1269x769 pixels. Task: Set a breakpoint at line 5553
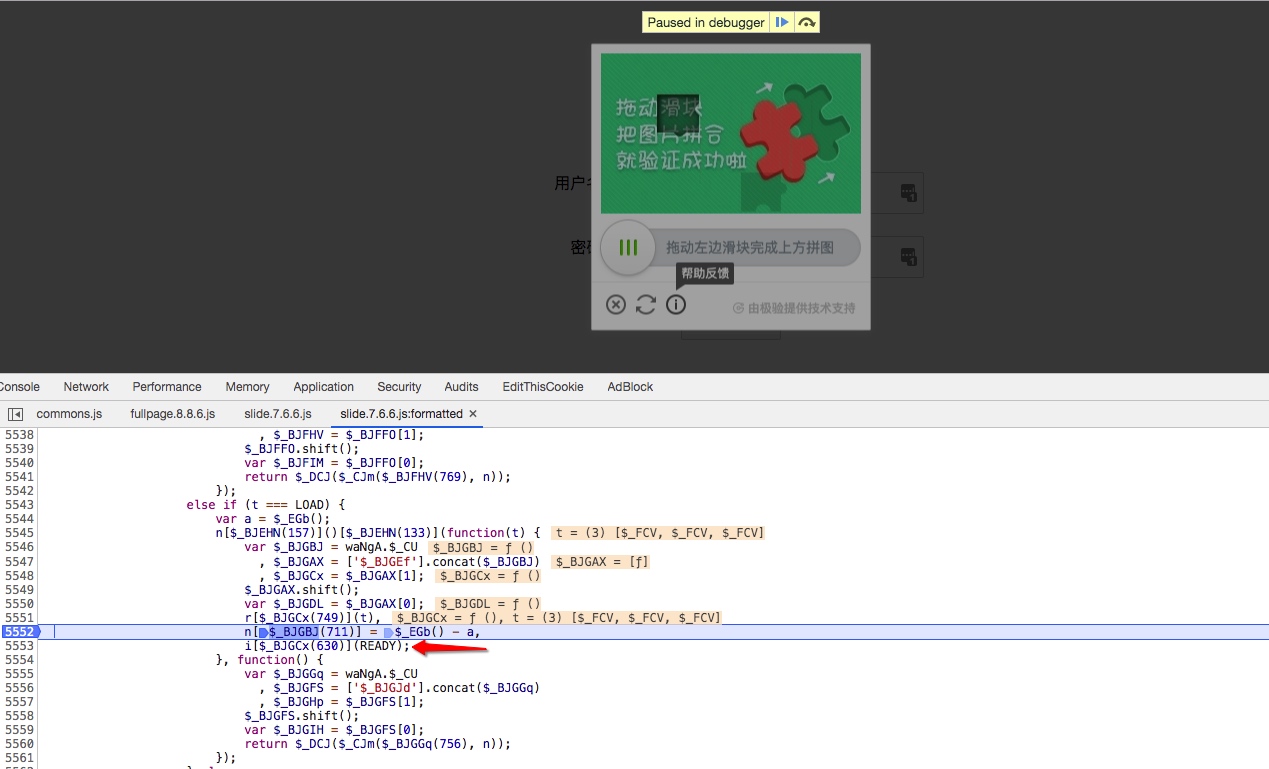19,646
